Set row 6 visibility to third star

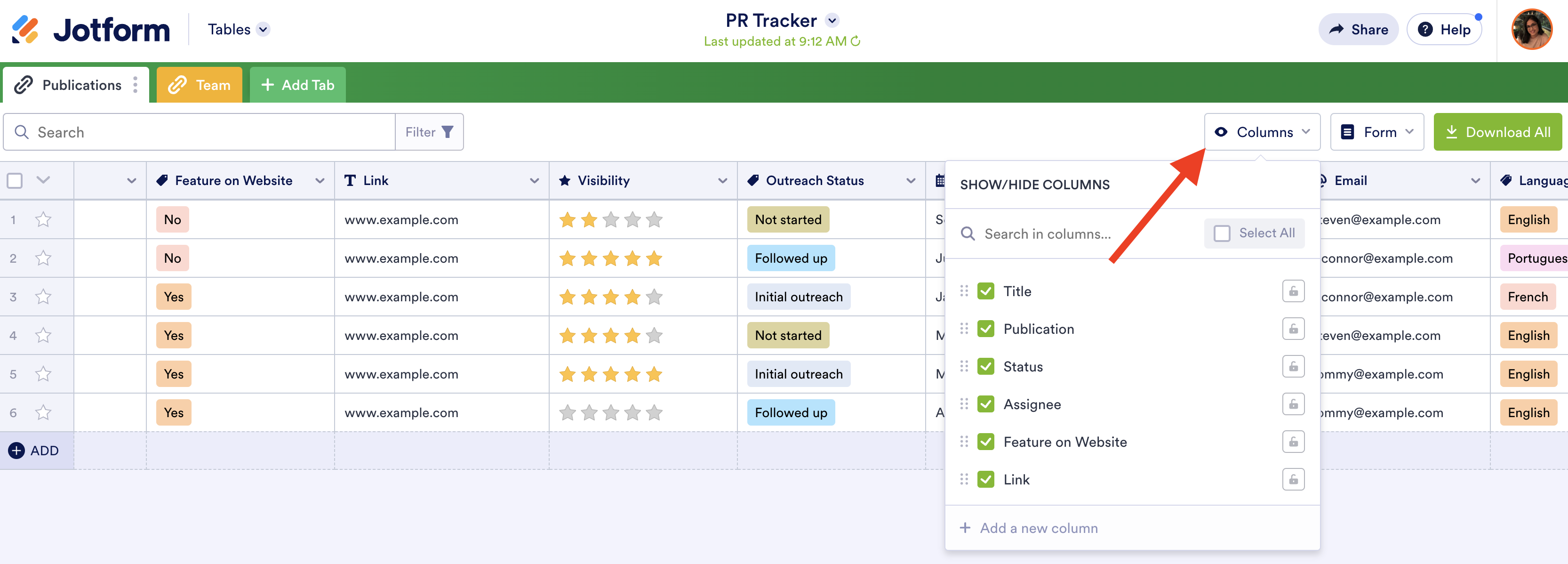pos(610,413)
